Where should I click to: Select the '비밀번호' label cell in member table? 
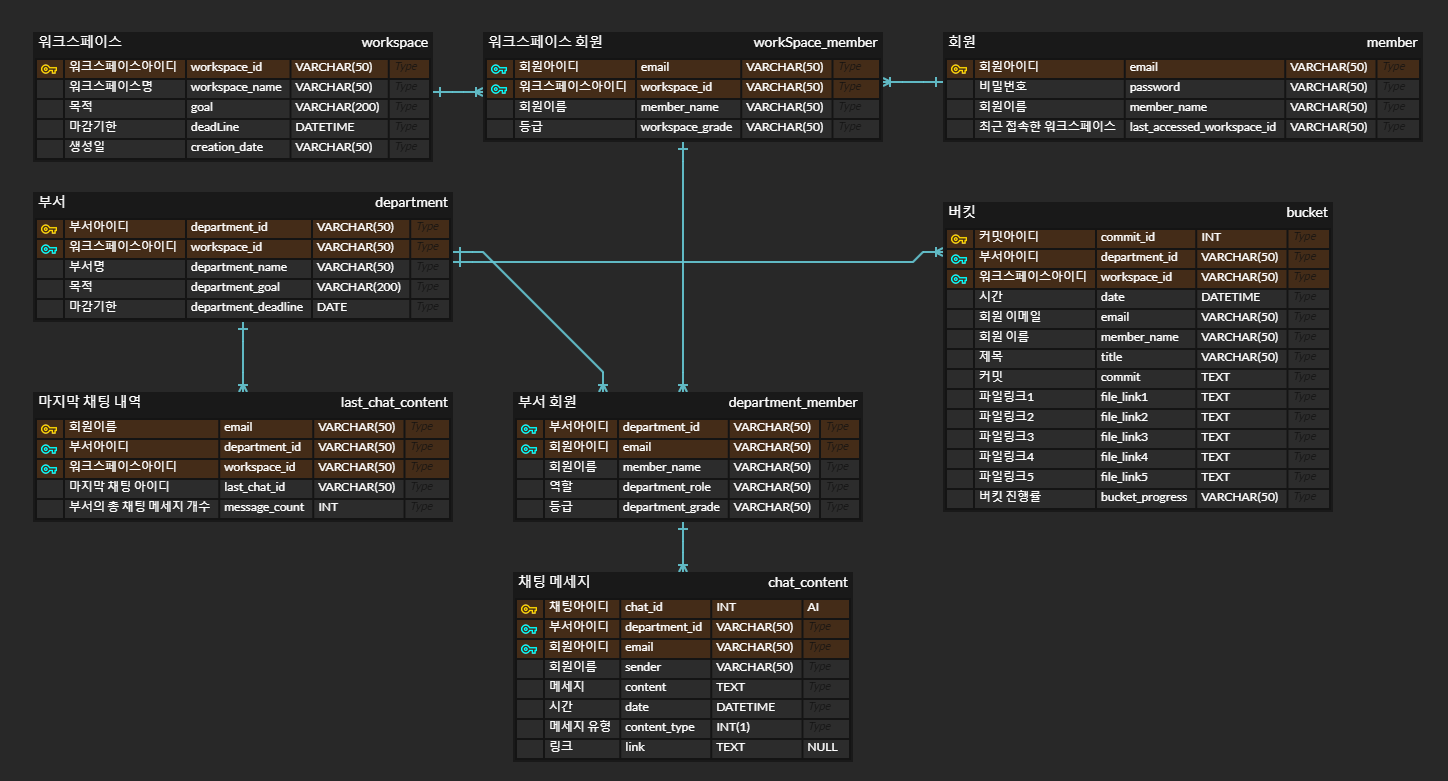point(1050,88)
